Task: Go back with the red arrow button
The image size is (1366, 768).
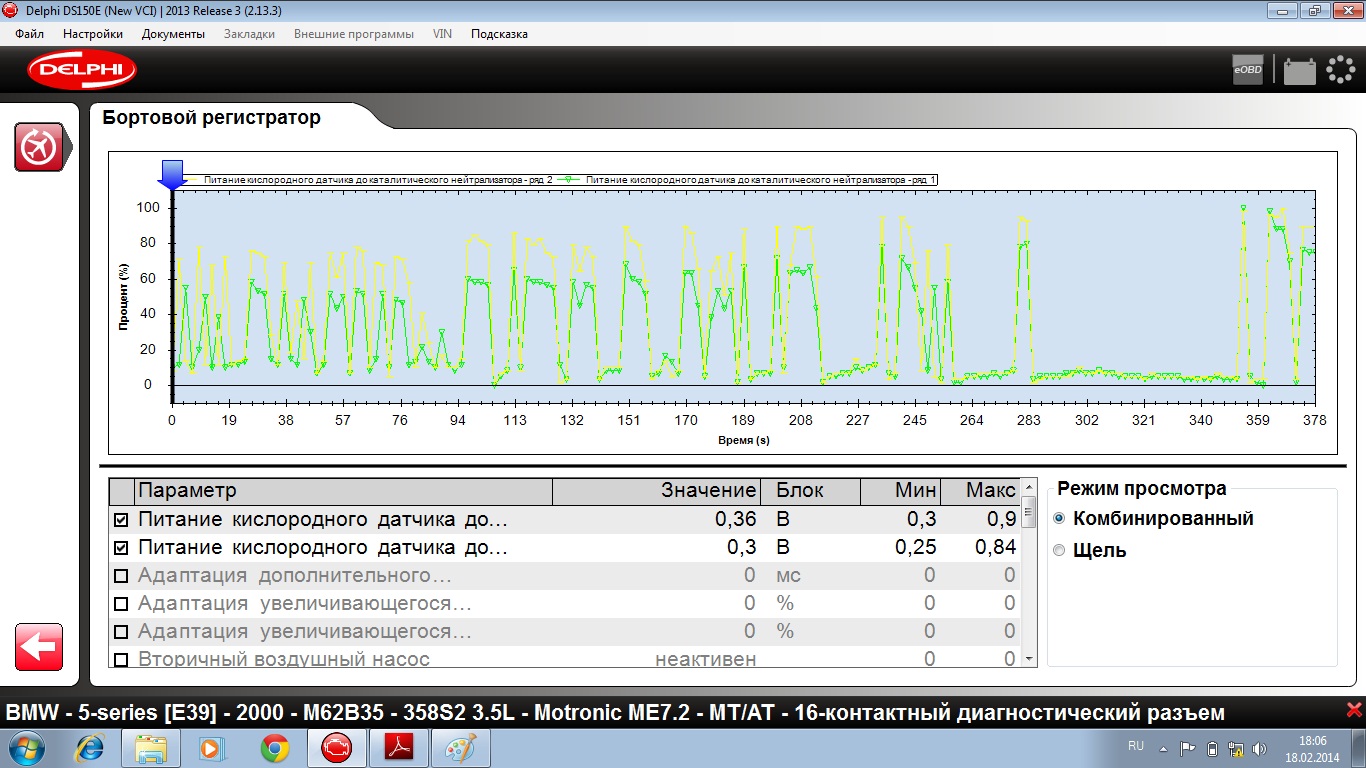Action: point(39,647)
